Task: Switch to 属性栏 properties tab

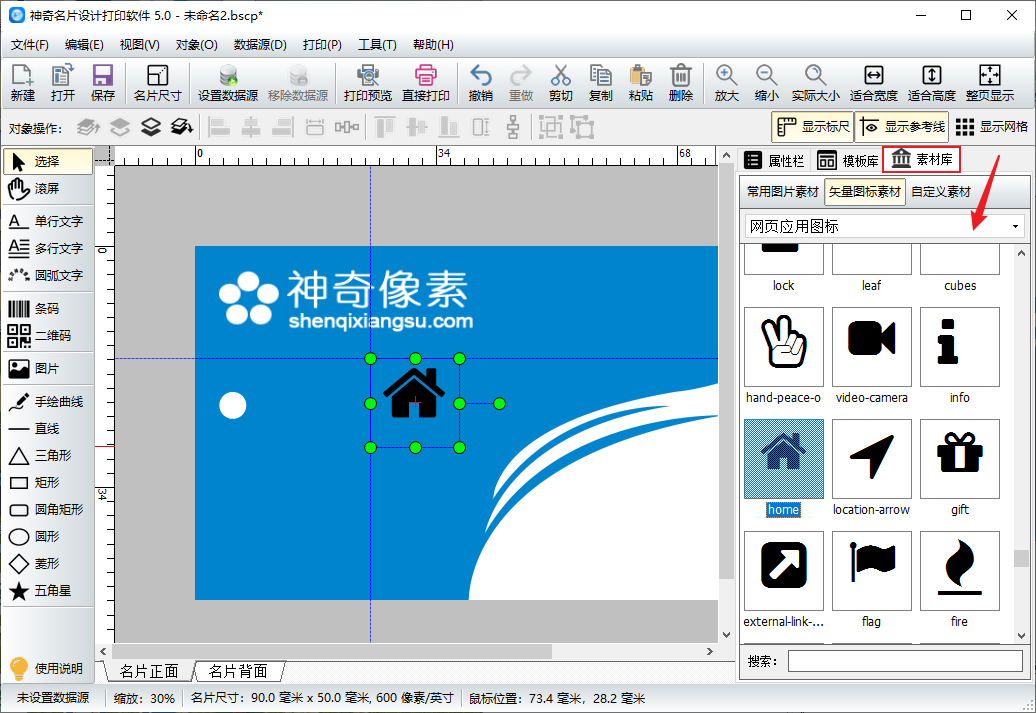Action: tap(774, 161)
